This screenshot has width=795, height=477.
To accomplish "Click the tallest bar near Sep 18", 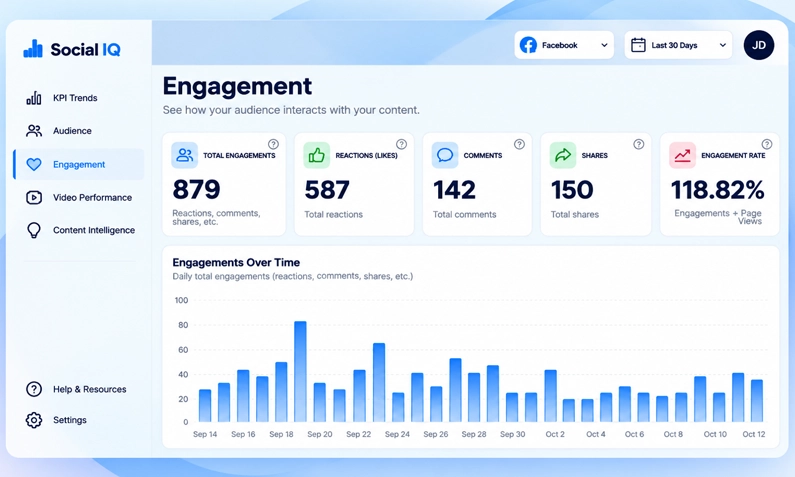I will pyautogui.click(x=300, y=371).
